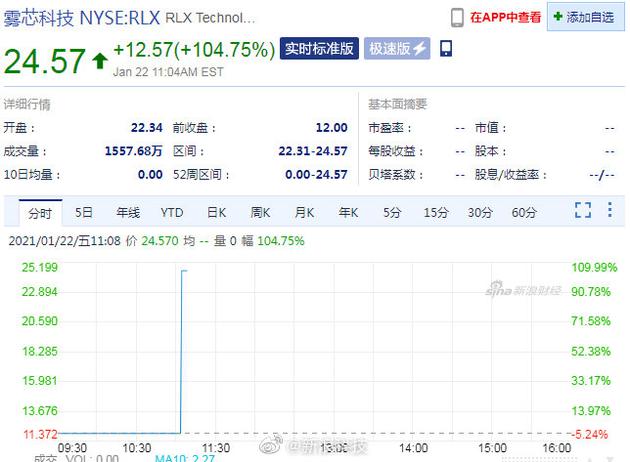Click the MA10: 2.27 indicator label
This screenshot has height=462, width=630.
[185, 458]
